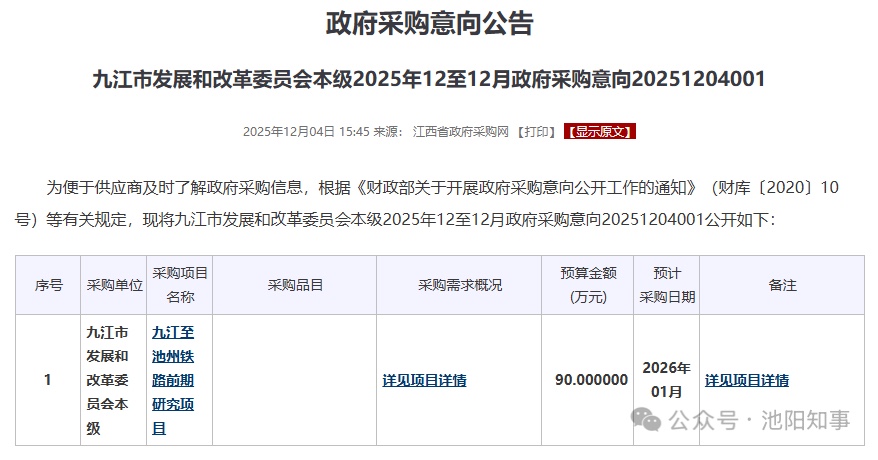The height and width of the screenshot is (460, 878).
Task: Open 详见项目详情 link in 采购需求概况 column
Action: point(424,380)
